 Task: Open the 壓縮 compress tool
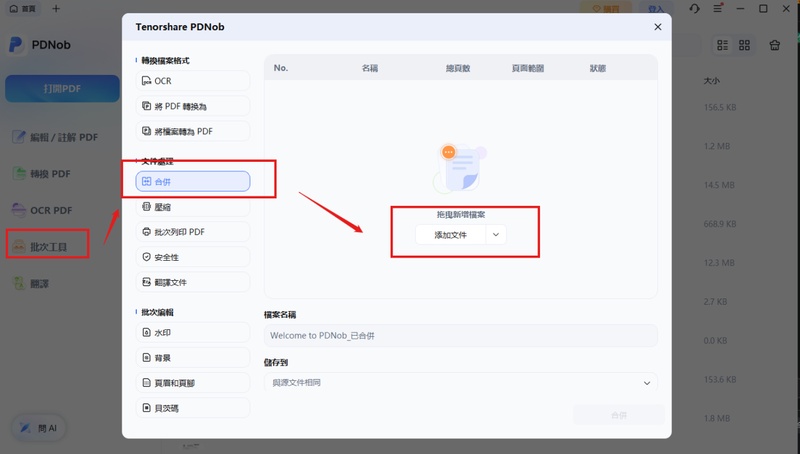pos(193,207)
